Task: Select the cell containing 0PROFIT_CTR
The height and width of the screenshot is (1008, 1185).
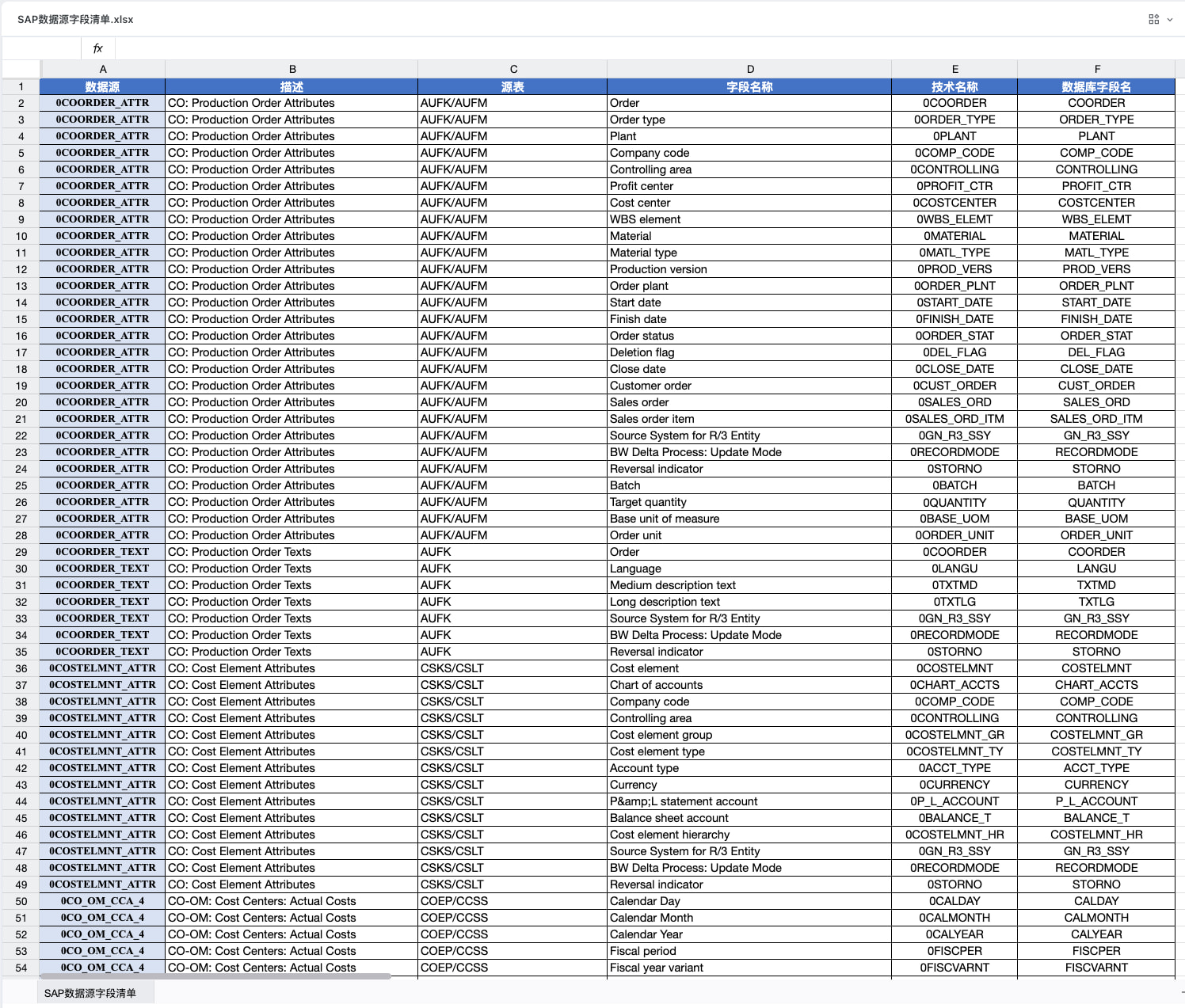Action: 954,186
